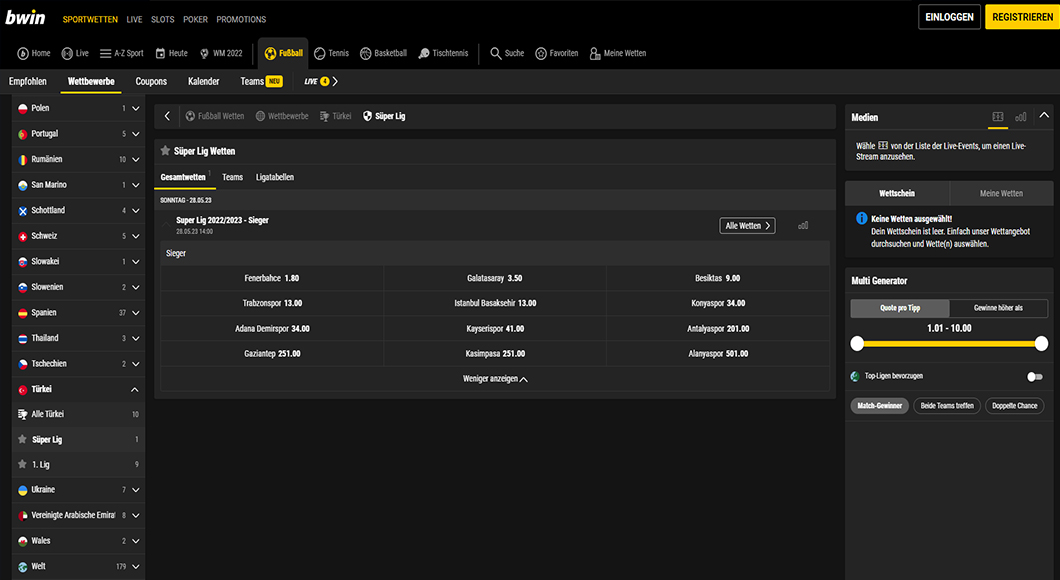The height and width of the screenshot is (580, 1060).
Task: Expand Polen in country list
Action: pyautogui.click(x=136, y=109)
